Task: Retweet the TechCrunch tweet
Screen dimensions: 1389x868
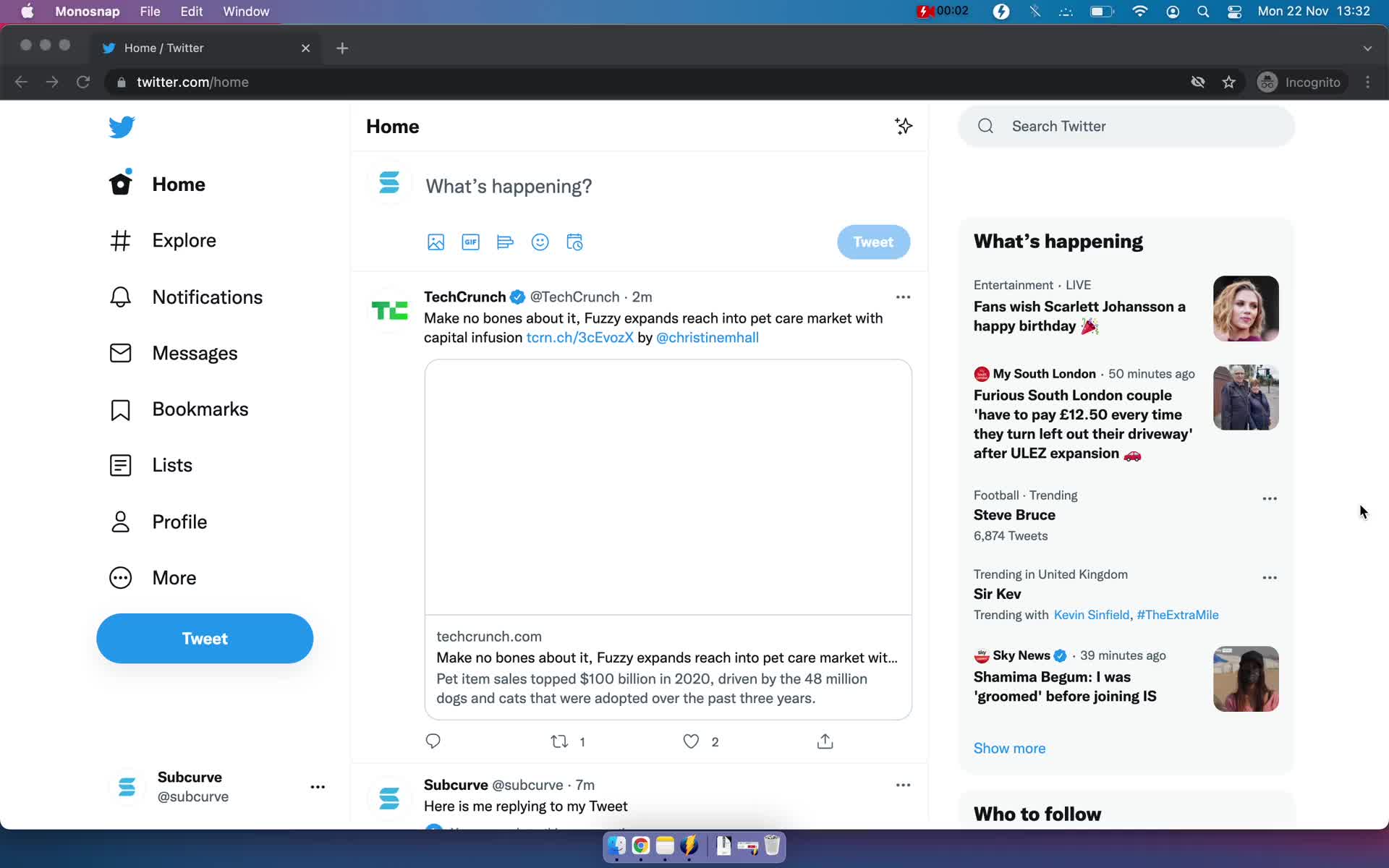Action: [559, 741]
